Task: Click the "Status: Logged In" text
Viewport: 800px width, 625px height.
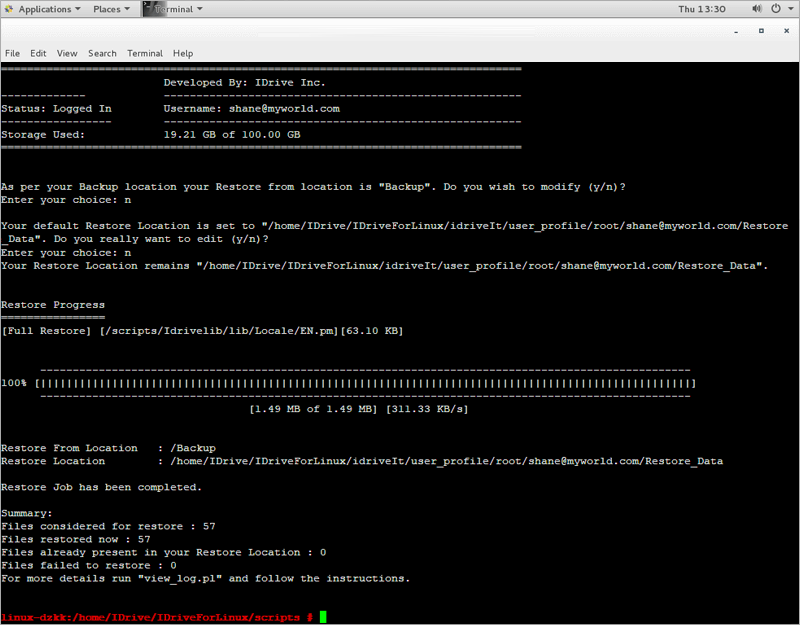Action: (x=56, y=109)
